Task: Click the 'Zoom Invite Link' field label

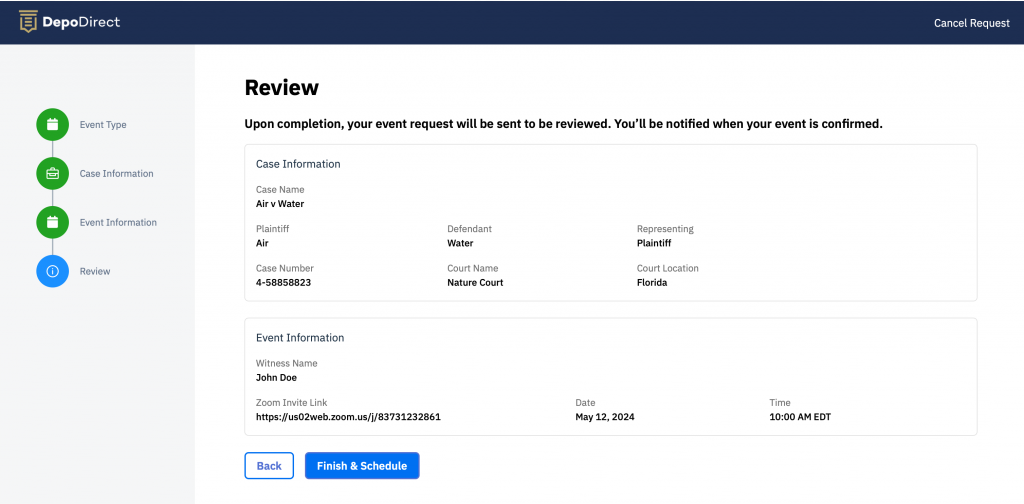Action: [291, 403]
